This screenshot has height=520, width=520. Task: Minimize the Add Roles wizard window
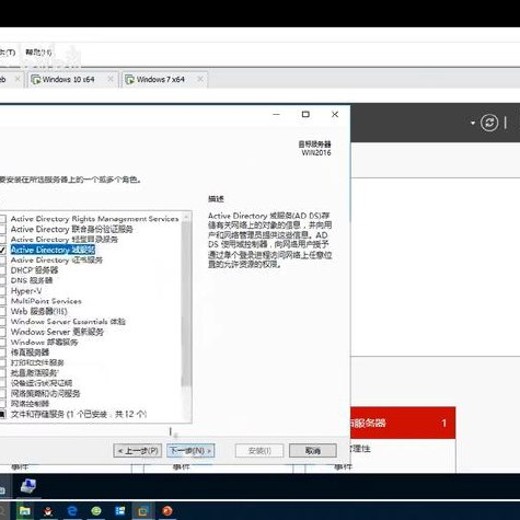(276, 114)
